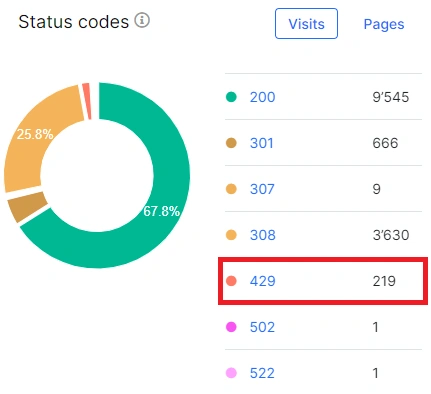431x394 pixels.
Task: Click the orange dot for status 308
Action: click(231, 235)
